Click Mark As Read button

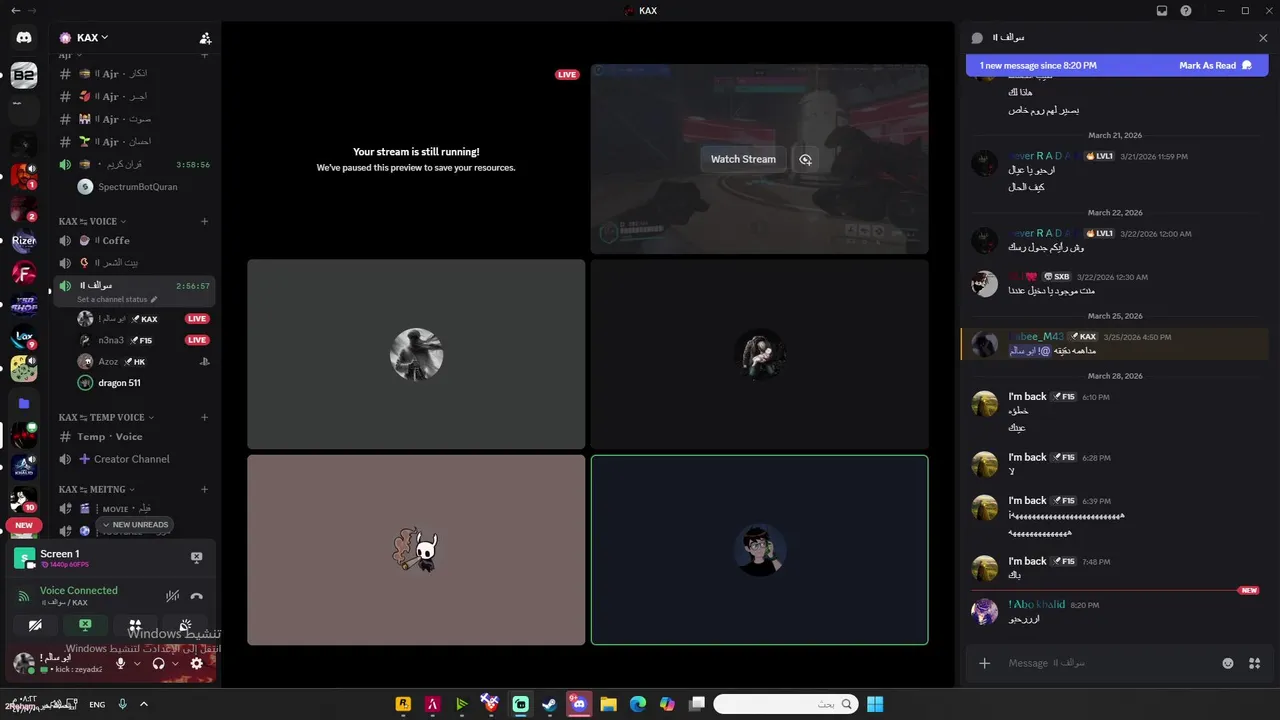(x=1215, y=65)
